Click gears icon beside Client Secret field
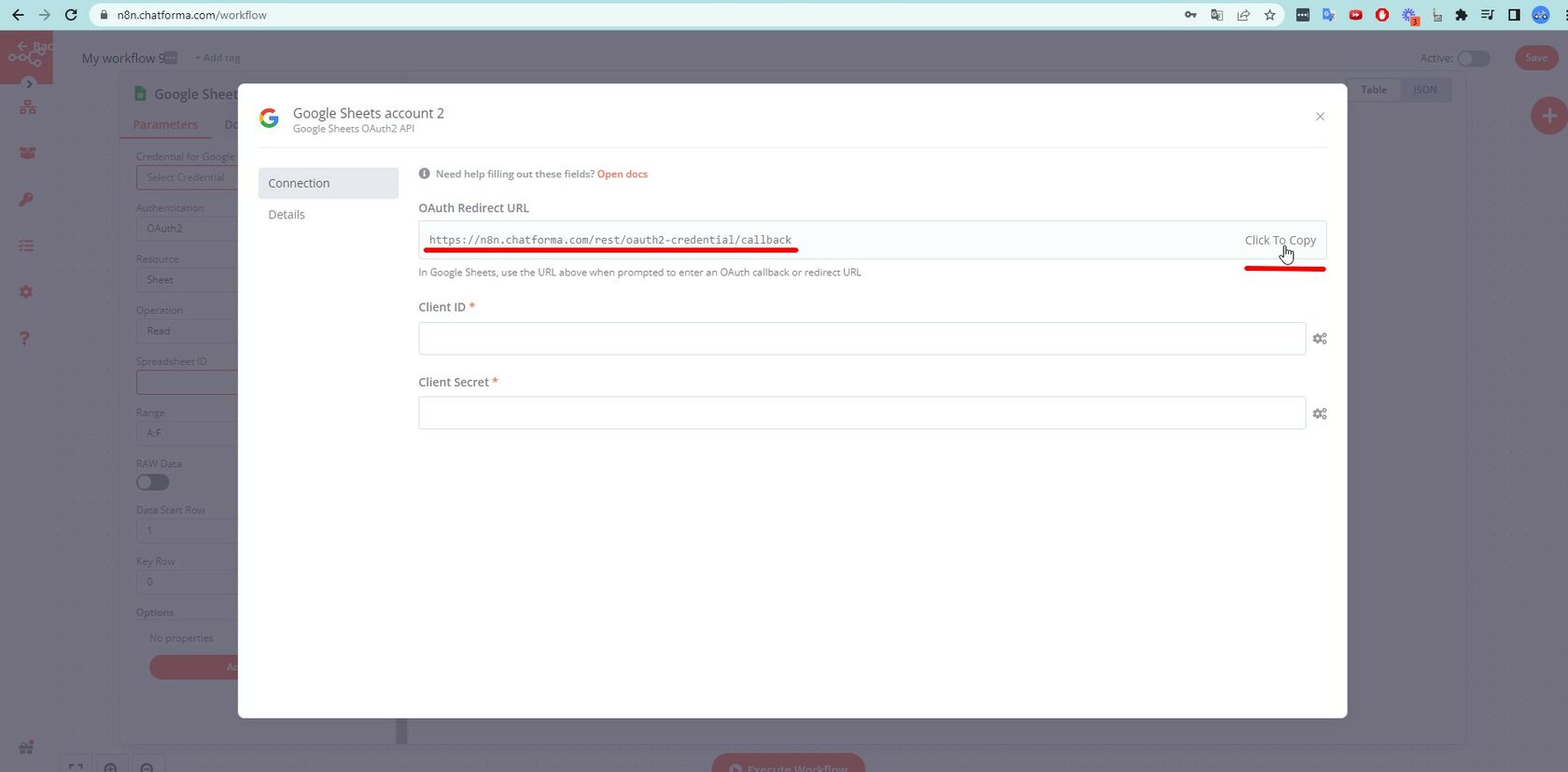This screenshot has width=1568, height=772. click(1320, 414)
